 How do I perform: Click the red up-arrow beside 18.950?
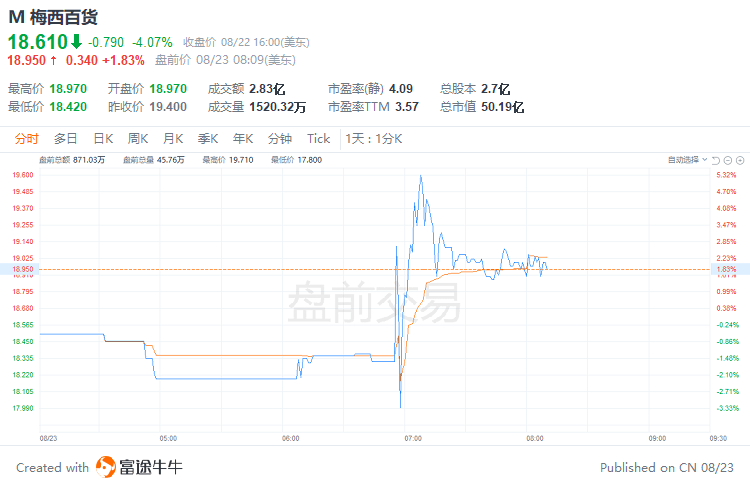54,60
